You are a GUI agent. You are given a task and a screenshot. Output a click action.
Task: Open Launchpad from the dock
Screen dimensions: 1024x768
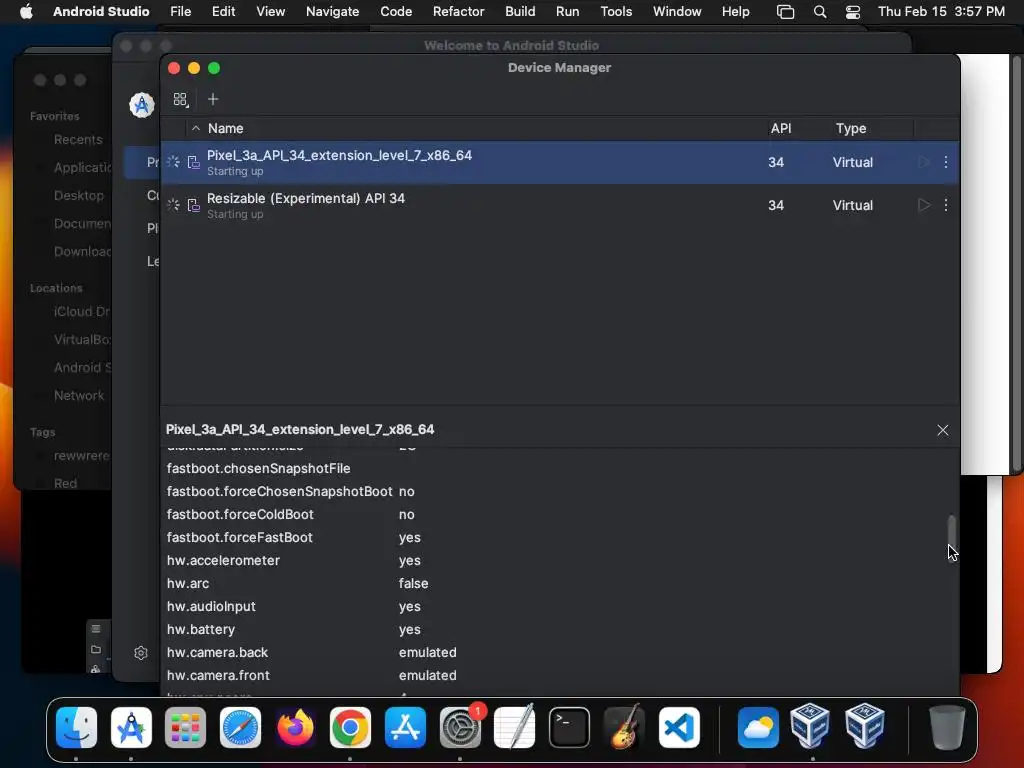[185, 728]
